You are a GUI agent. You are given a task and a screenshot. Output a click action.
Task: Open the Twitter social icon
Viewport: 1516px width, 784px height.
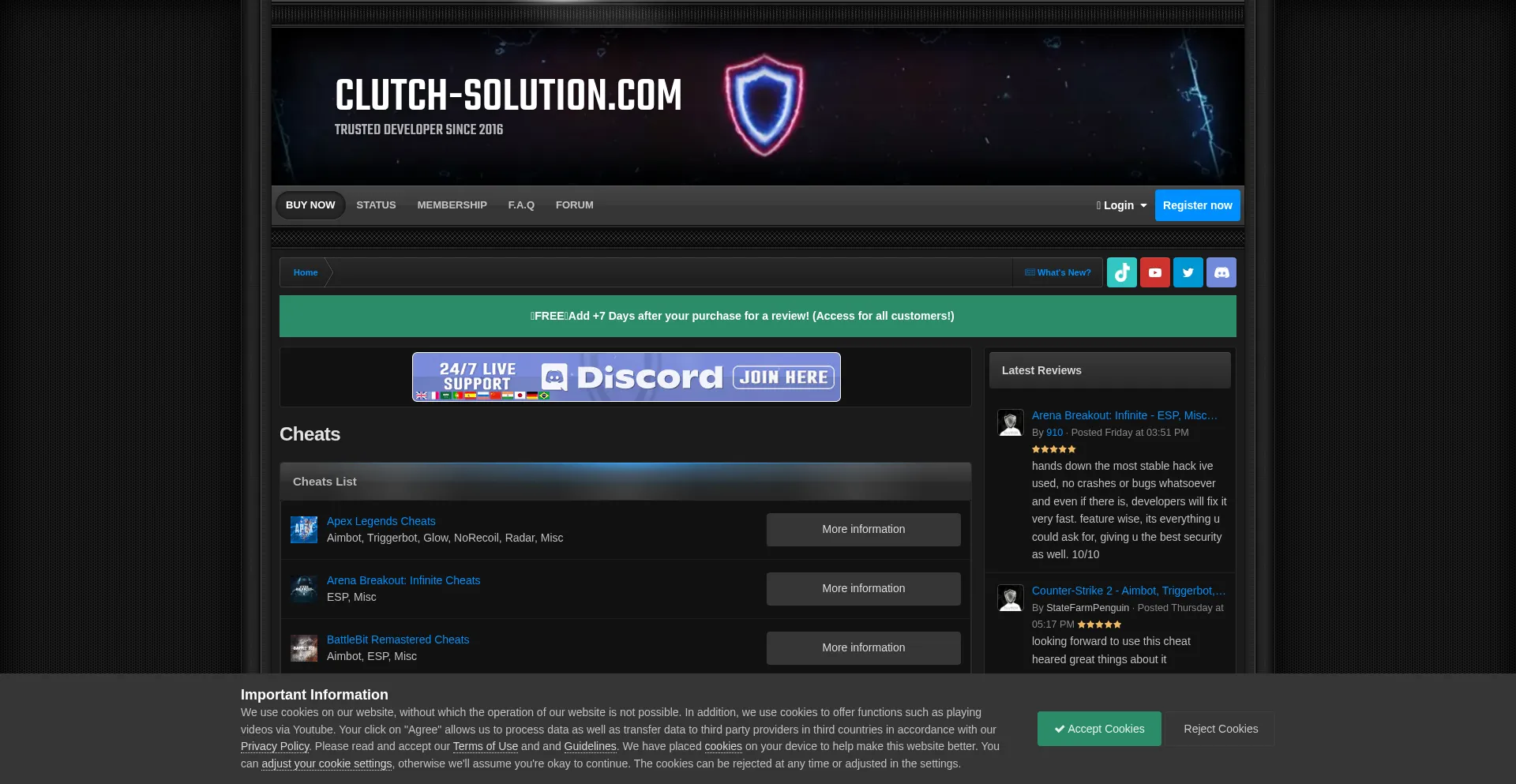[1188, 272]
